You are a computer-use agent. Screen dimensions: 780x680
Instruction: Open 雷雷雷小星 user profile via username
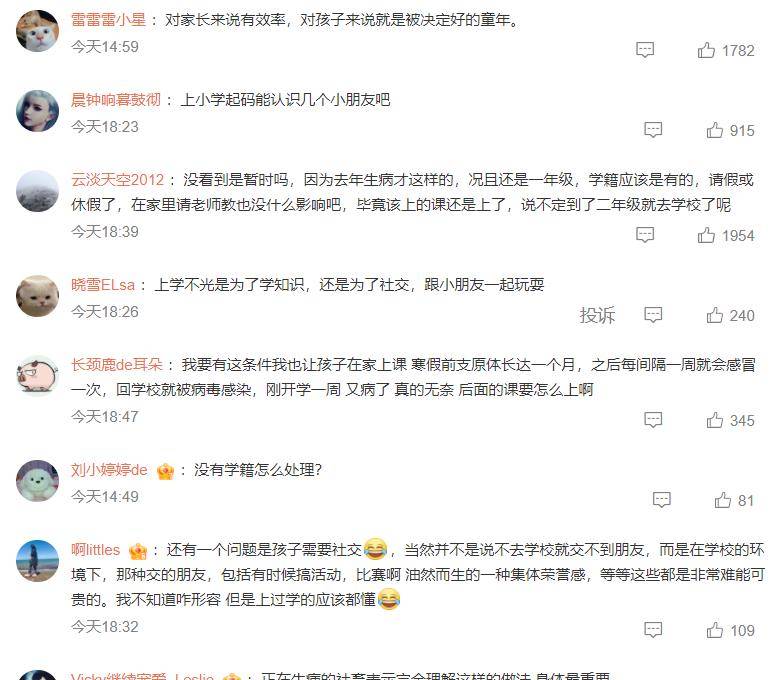[108, 20]
